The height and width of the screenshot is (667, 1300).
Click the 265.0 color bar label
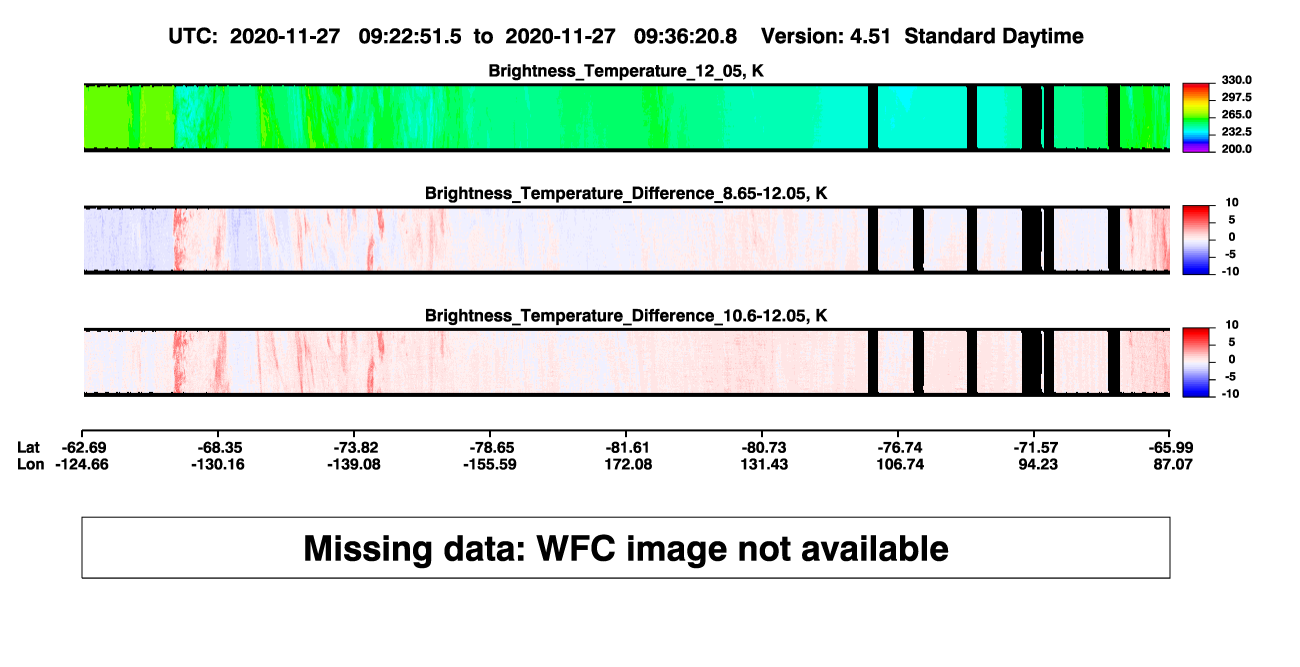point(1237,114)
